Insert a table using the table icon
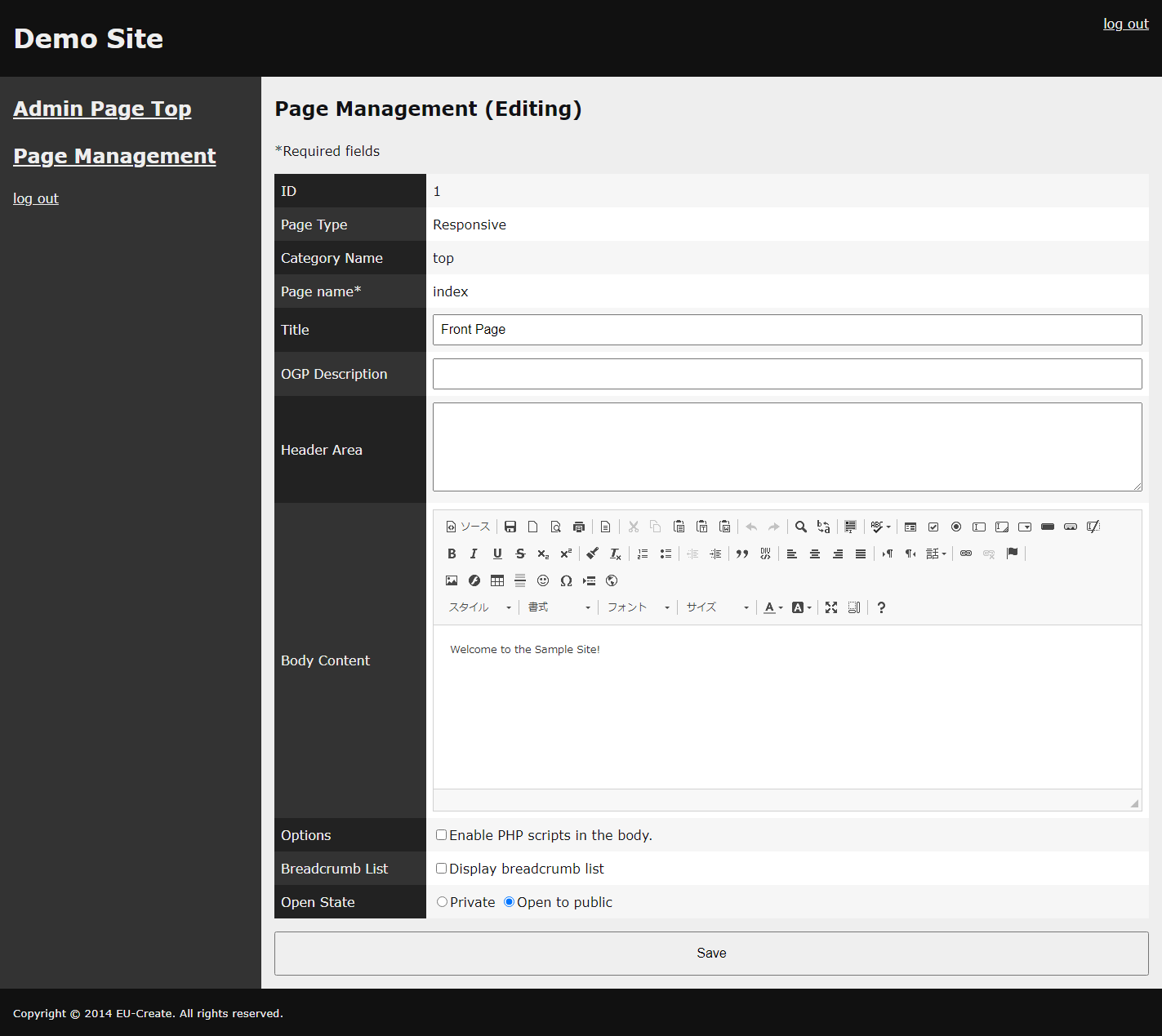Screen dimensions: 1162x1036 coord(497,580)
